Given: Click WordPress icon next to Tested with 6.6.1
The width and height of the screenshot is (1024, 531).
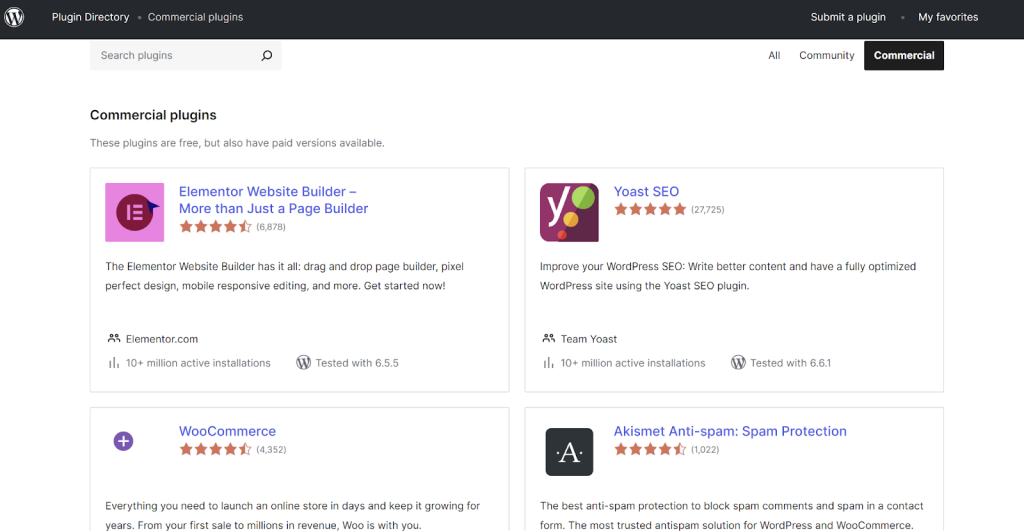Looking at the screenshot, I should (x=738, y=362).
